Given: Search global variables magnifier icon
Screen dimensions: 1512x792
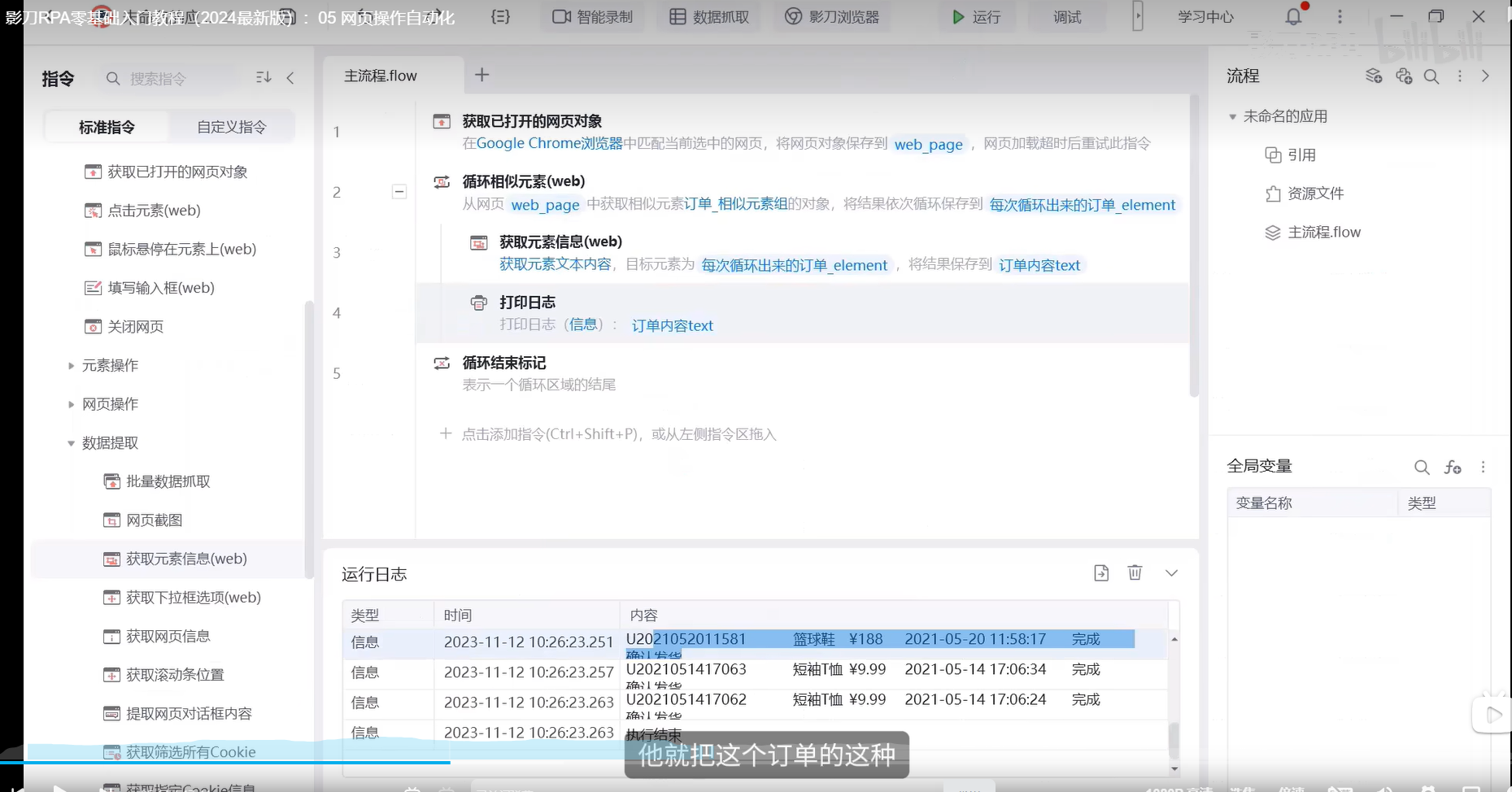Looking at the screenshot, I should click(x=1421, y=467).
